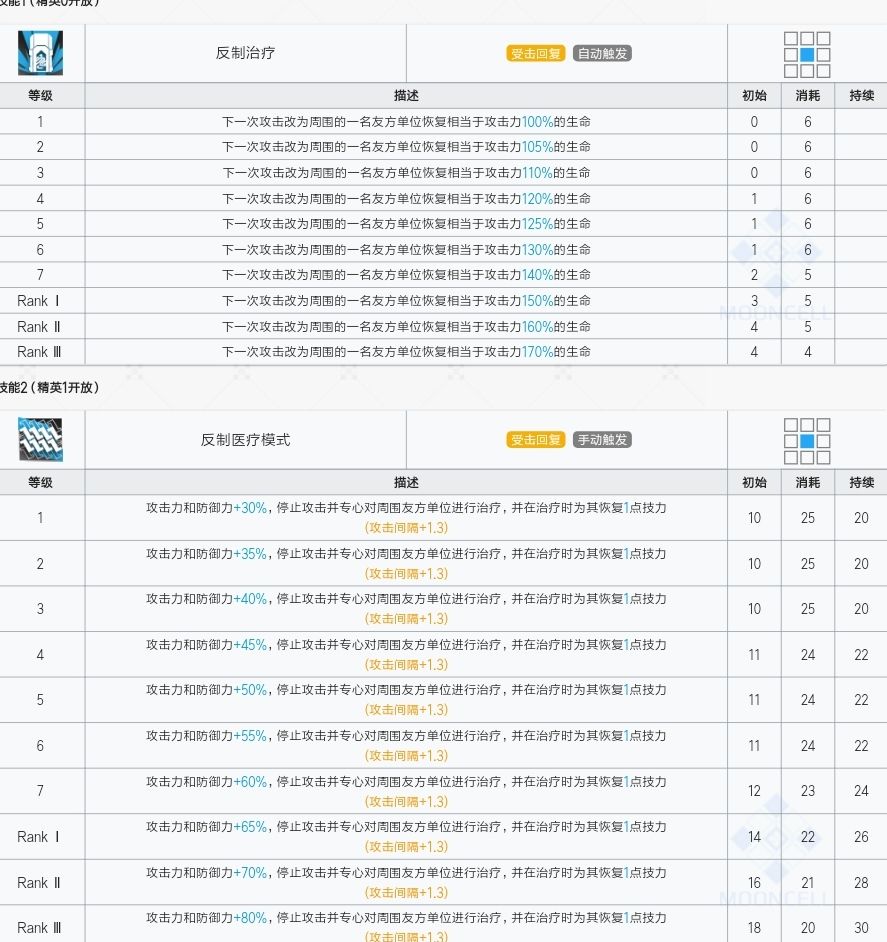Click 等级 header in the 反制治疗 table
Image resolution: width=887 pixels, height=942 pixels.
coord(40,96)
